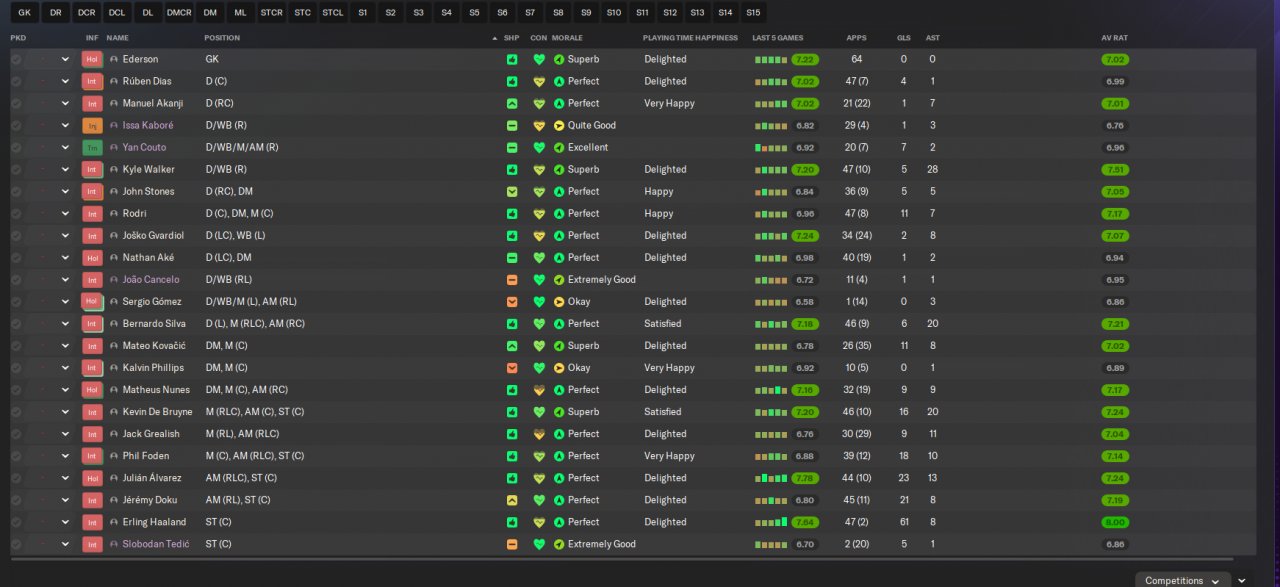
Task: Click Matheus Nunes' Hol info badge
Action: coord(92,390)
